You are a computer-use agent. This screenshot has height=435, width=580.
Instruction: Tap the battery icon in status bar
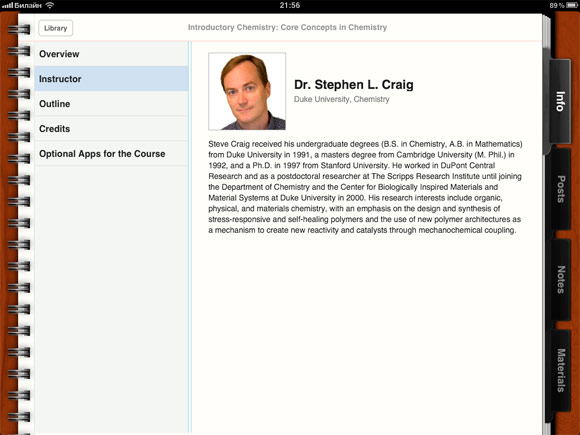pos(572,6)
